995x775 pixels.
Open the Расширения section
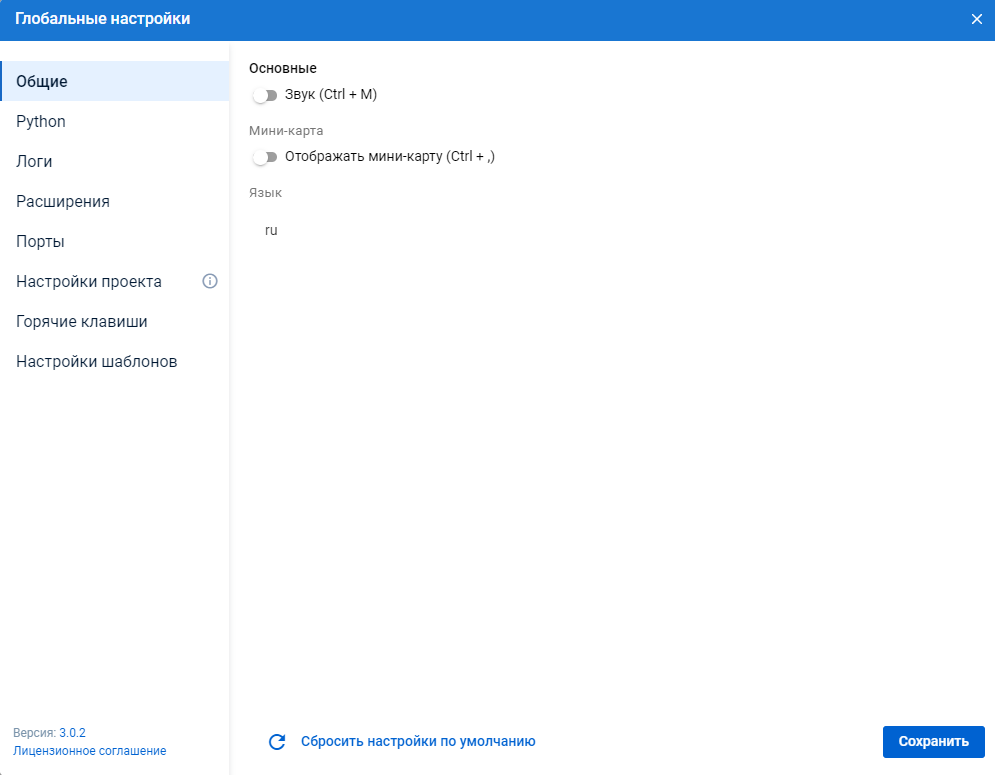coord(115,201)
